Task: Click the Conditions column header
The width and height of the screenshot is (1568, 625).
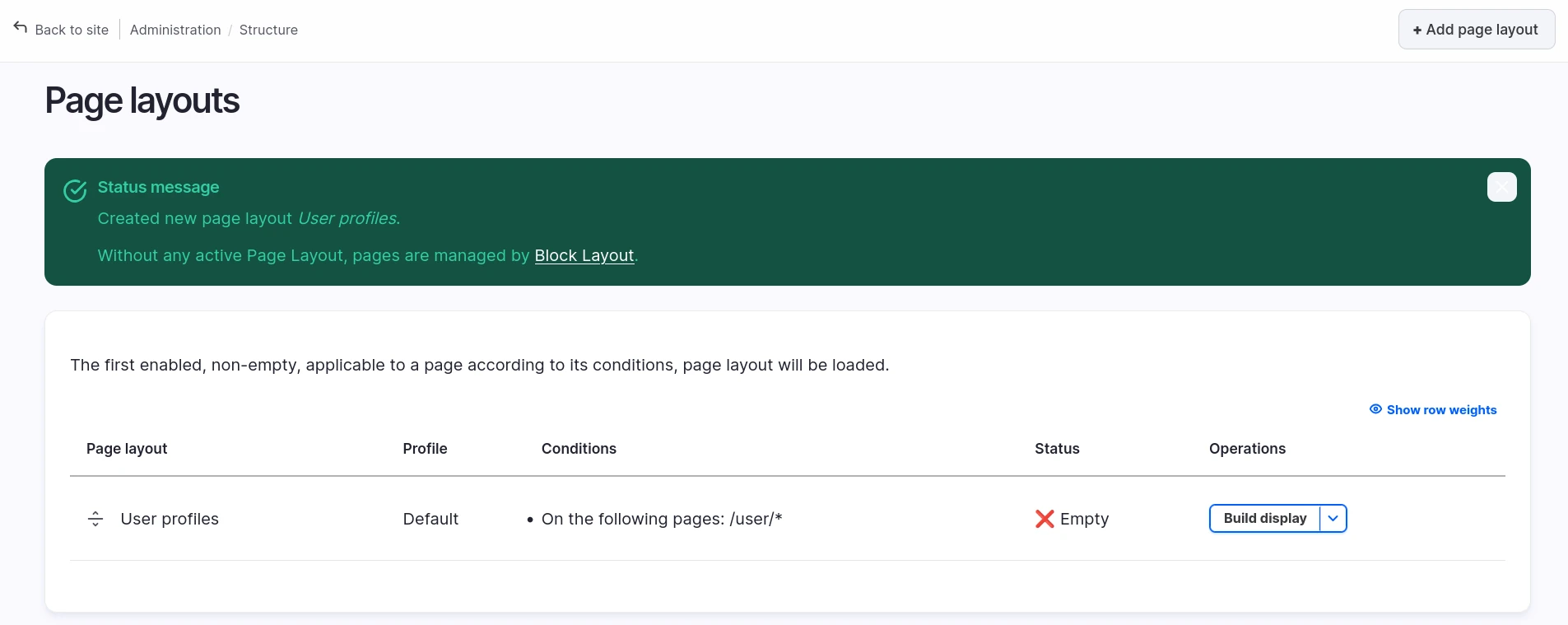Action: [x=579, y=449]
